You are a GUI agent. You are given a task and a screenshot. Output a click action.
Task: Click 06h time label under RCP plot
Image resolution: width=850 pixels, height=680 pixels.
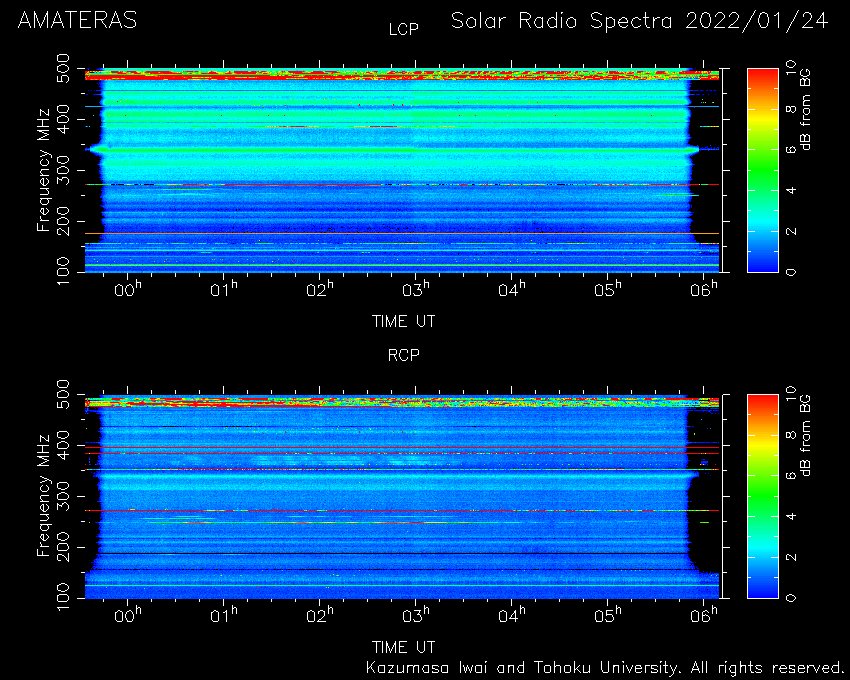tap(704, 615)
